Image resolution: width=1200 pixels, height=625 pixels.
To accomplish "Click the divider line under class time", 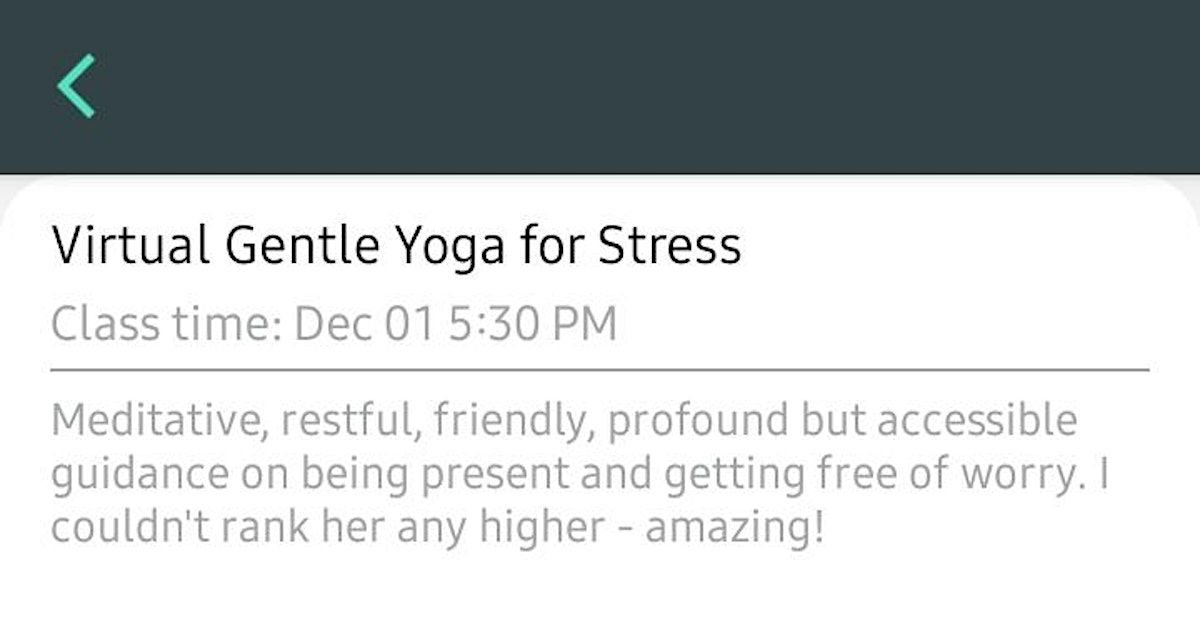I will [600, 370].
